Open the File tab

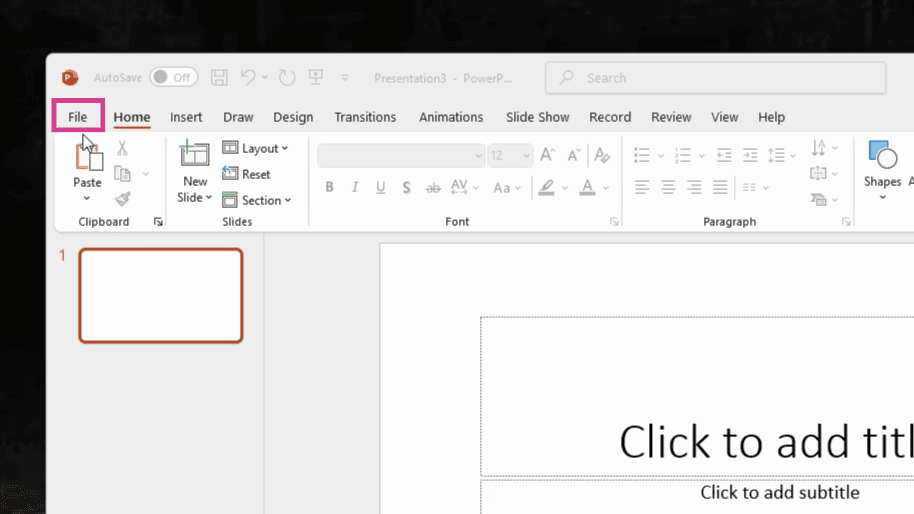pos(78,117)
